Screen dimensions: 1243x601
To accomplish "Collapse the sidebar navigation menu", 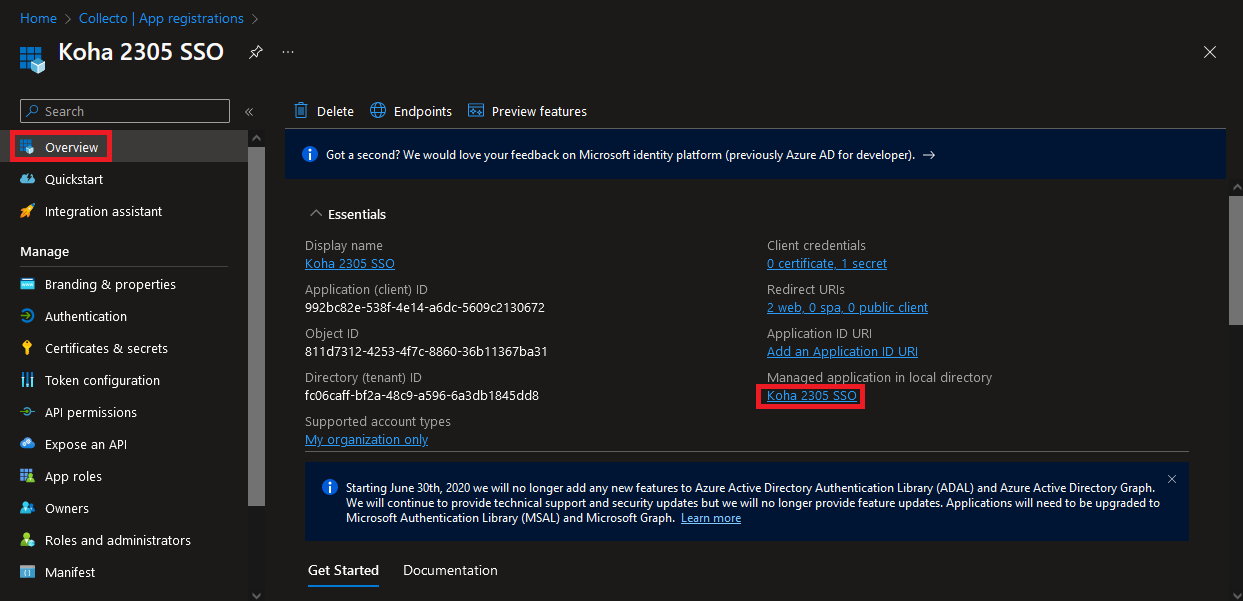I will pos(249,112).
